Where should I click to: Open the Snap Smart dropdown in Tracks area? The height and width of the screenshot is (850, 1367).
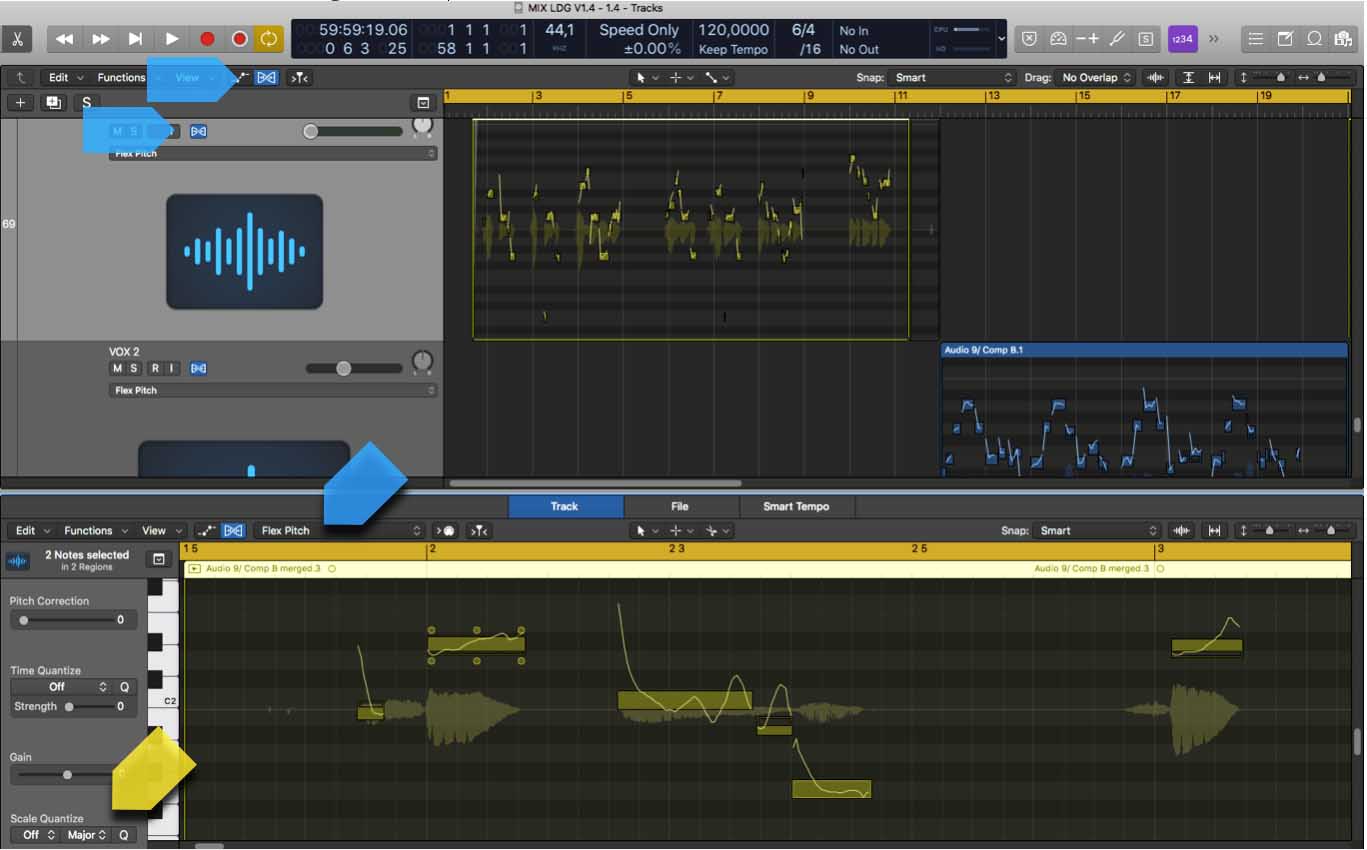point(952,77)
